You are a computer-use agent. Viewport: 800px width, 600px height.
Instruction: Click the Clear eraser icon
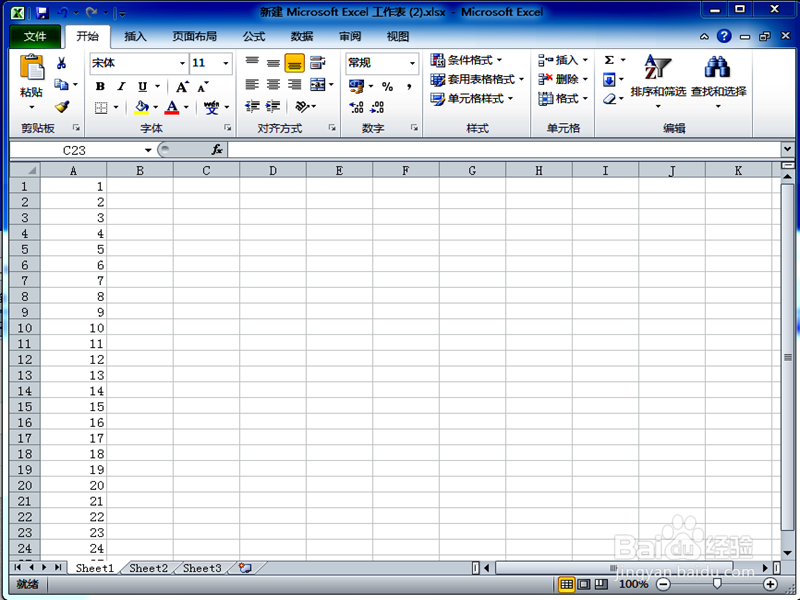(609, 99)
